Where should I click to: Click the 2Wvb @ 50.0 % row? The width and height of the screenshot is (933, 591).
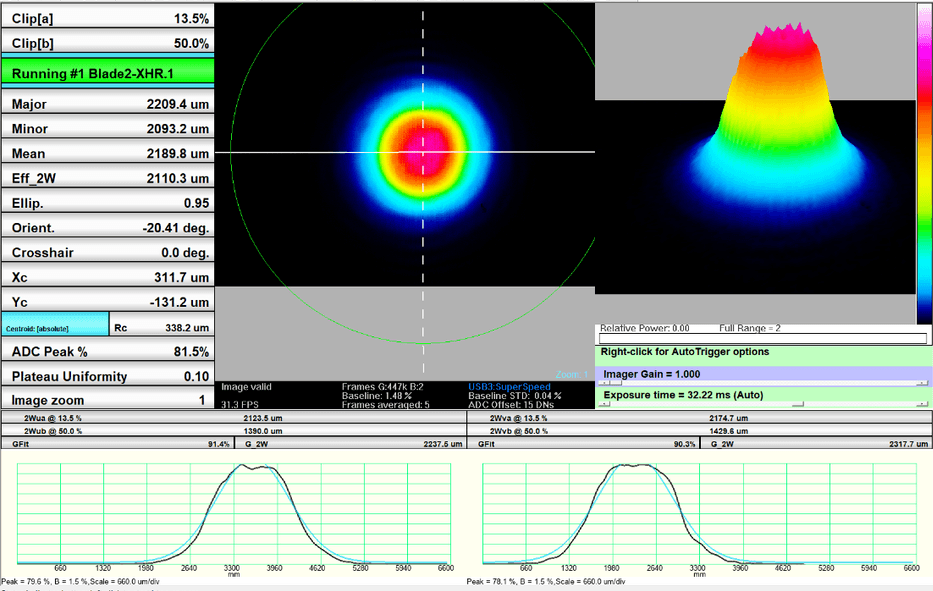pos(700,431)
